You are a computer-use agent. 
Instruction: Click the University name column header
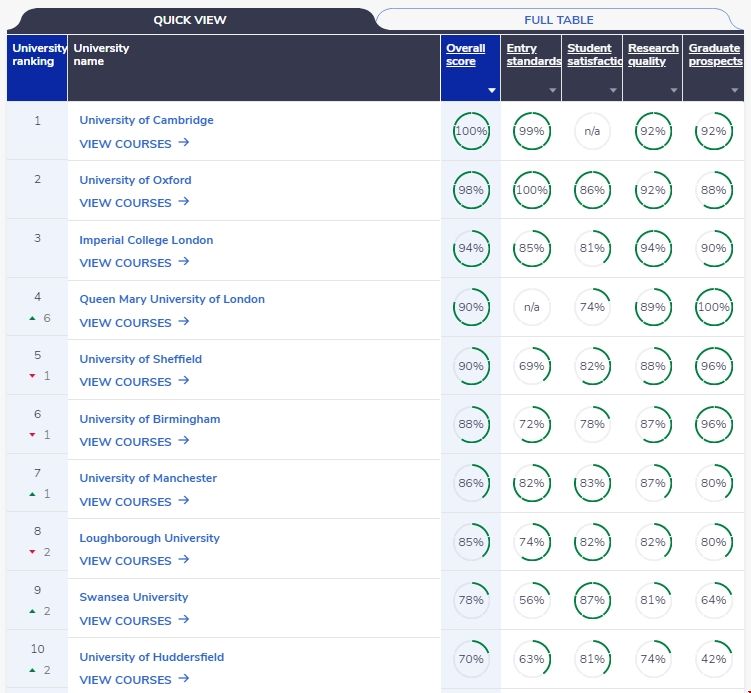pyautogui.click(x=101, y=55)
